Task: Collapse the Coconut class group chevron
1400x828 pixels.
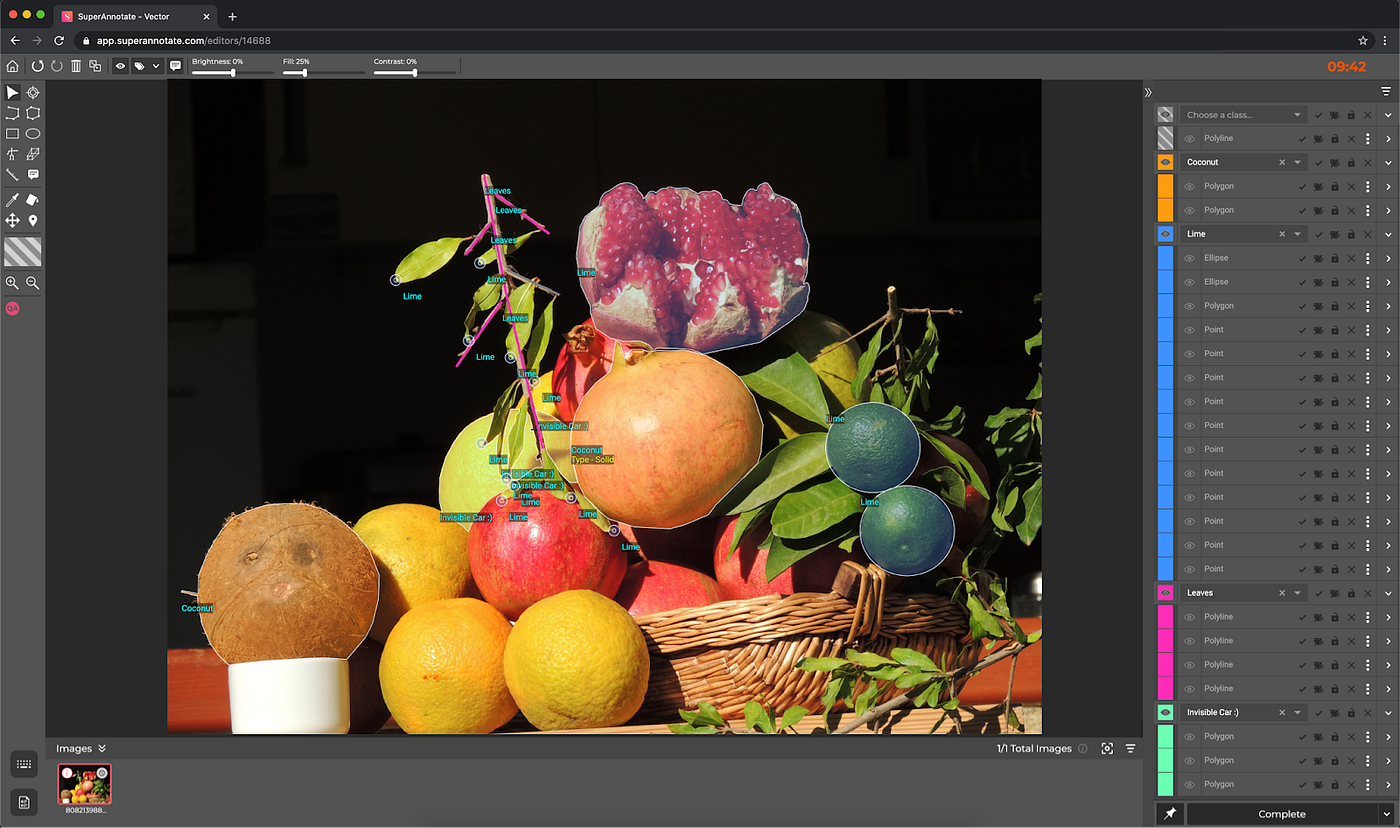Action: pyautogui.click(x=1388, y=162)
